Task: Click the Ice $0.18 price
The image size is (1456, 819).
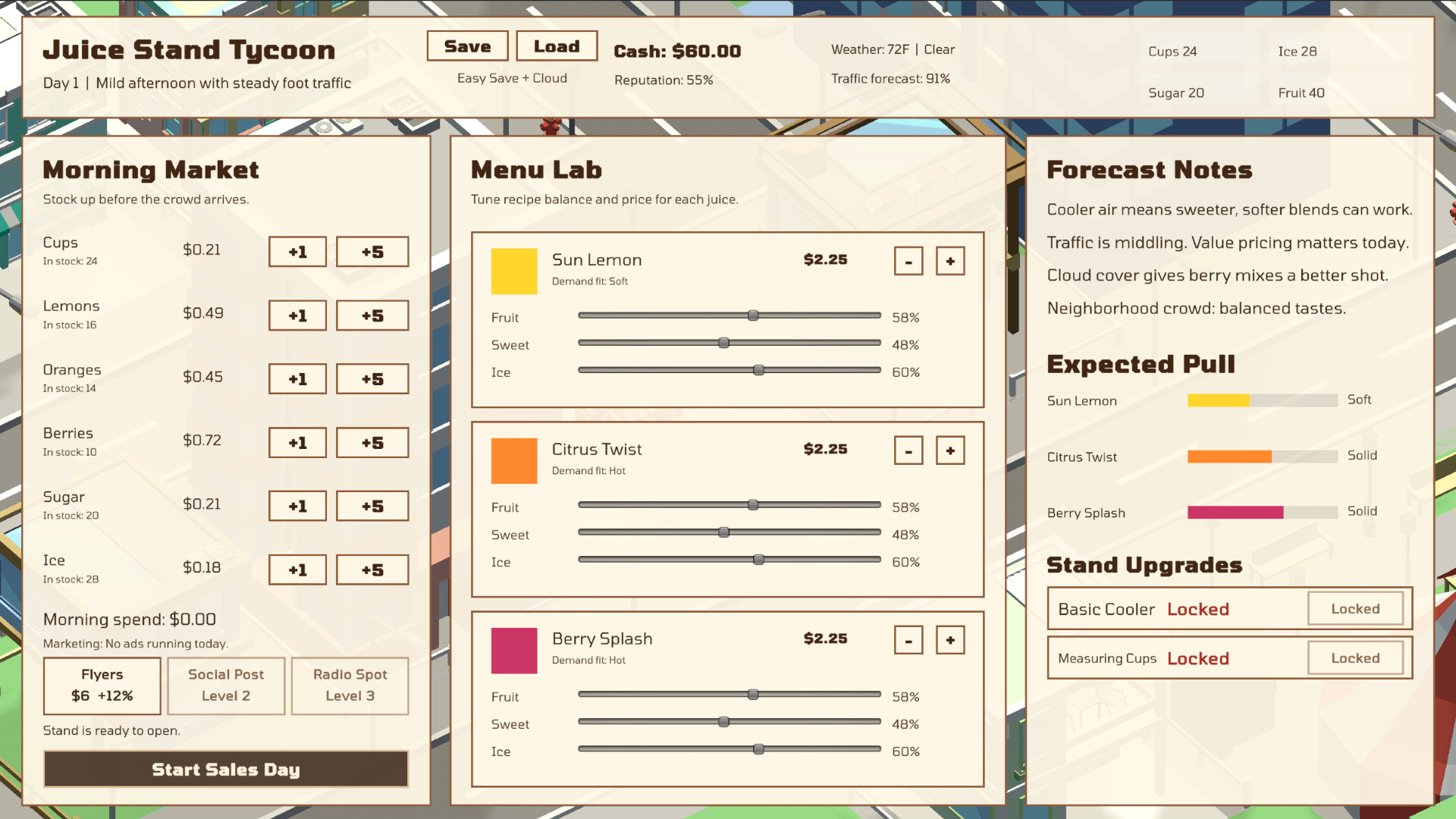Action: pos(202,567)
